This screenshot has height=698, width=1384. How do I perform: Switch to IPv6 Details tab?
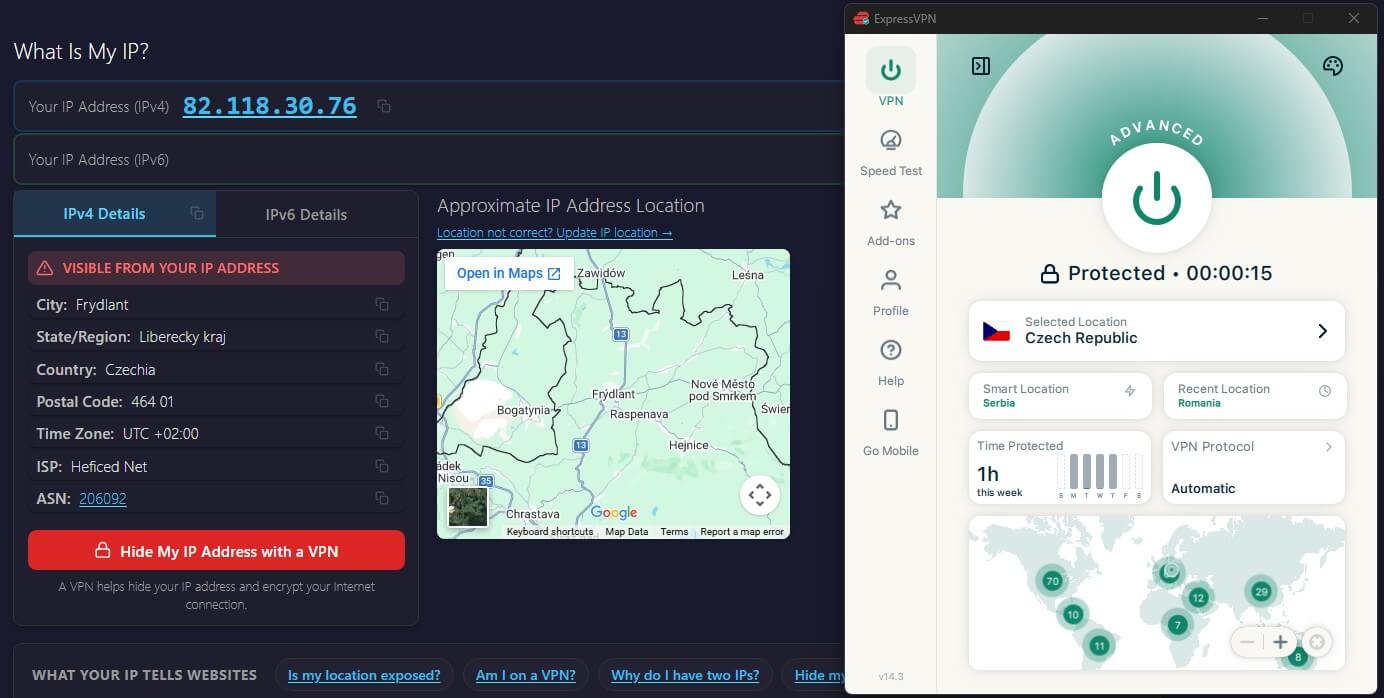tap(306, 214)
